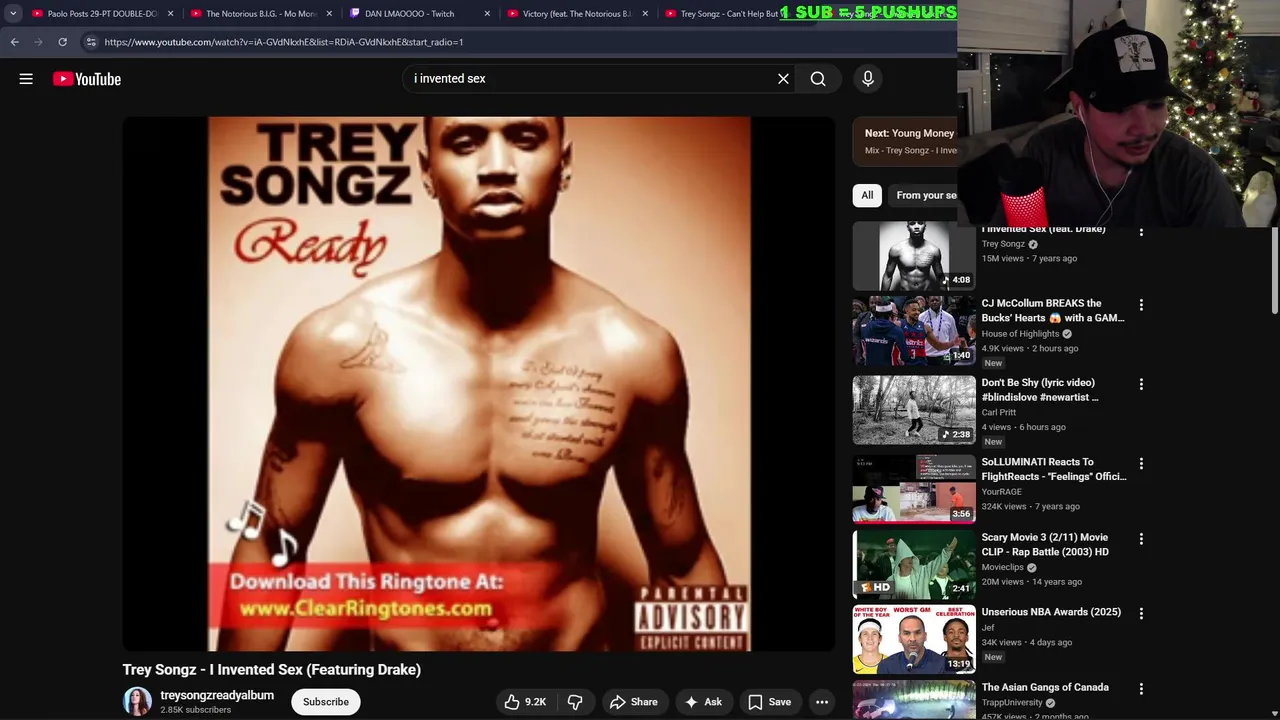Open the browser tab search dropdown arrow

(13, 13)
